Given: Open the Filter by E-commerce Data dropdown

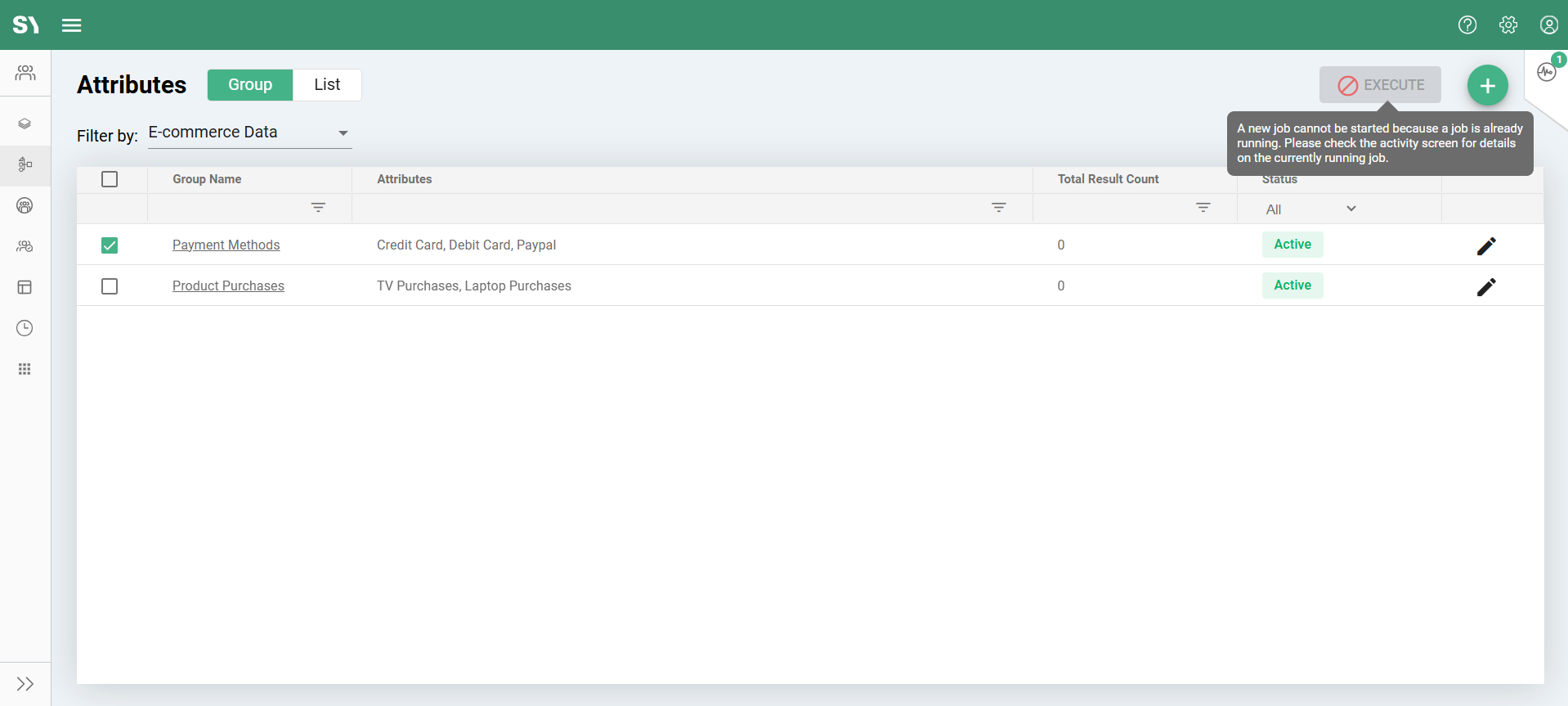Looking at the screenshot, I should point(249,133).
